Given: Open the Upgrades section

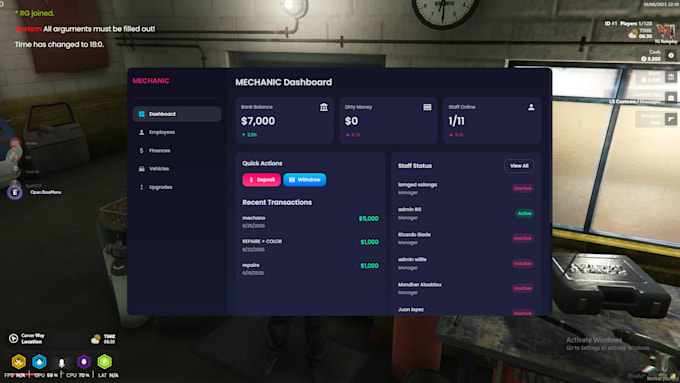Looking at the screenshot, I should [177, 187].
